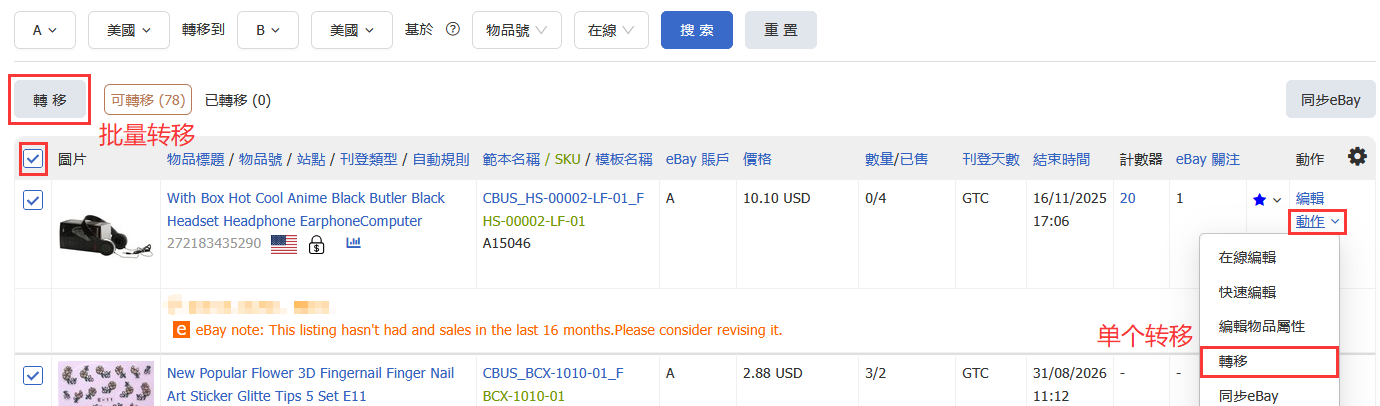Screen dimensions: 1380x406
Task: Select 轉移 from the action menu
Action: (x=1268, y=361)
